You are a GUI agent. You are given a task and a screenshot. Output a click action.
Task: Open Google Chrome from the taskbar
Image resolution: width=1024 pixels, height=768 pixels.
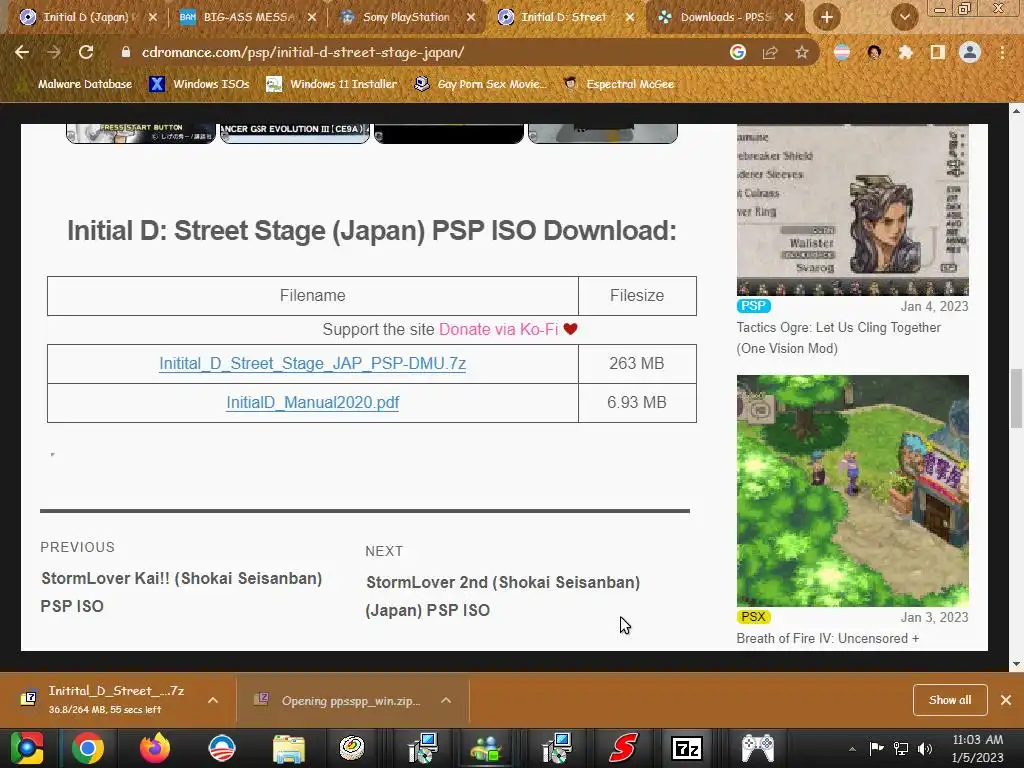pos(88,748)
